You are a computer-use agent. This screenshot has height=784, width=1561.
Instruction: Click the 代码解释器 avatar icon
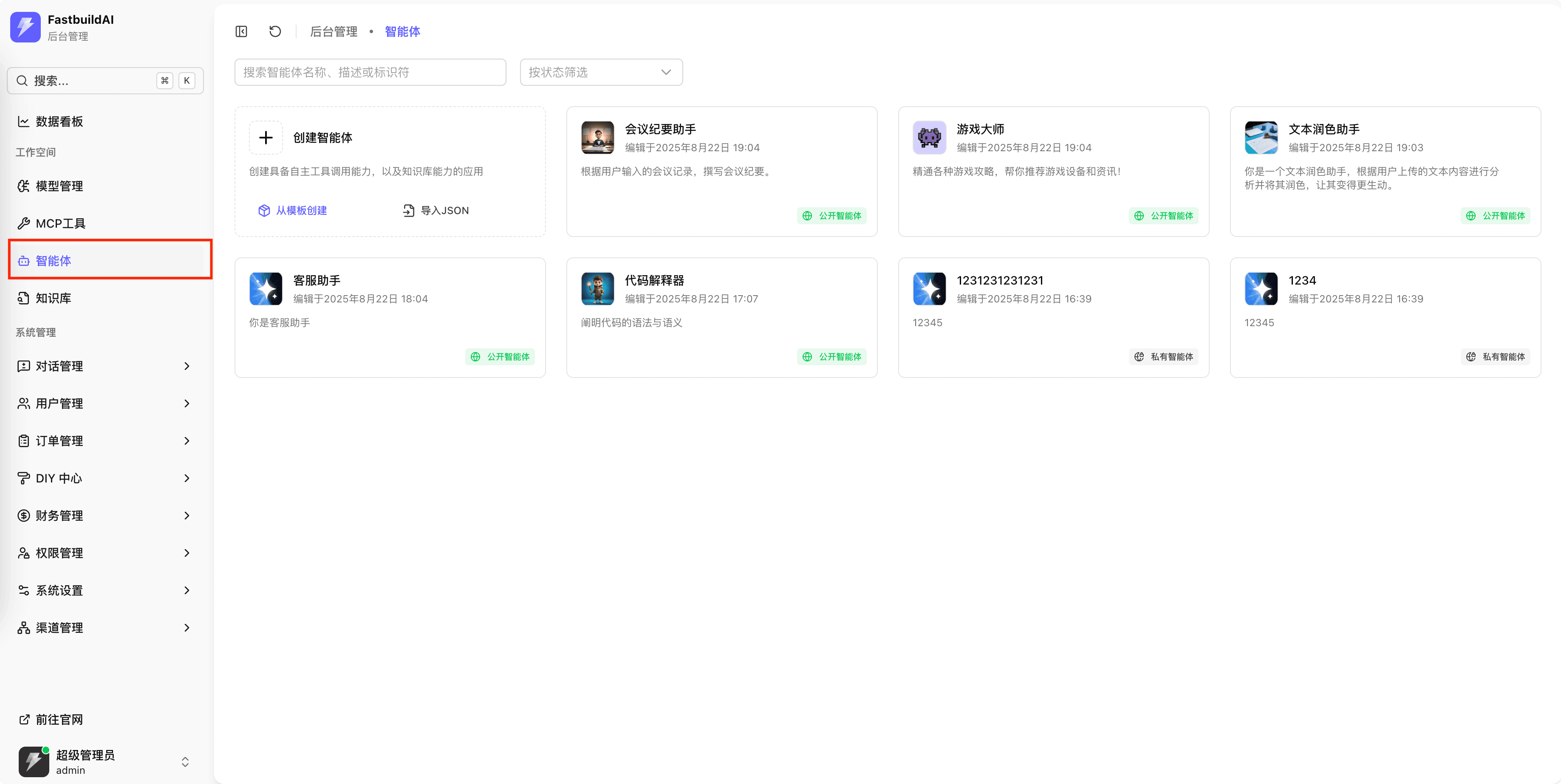pos(597,288)
